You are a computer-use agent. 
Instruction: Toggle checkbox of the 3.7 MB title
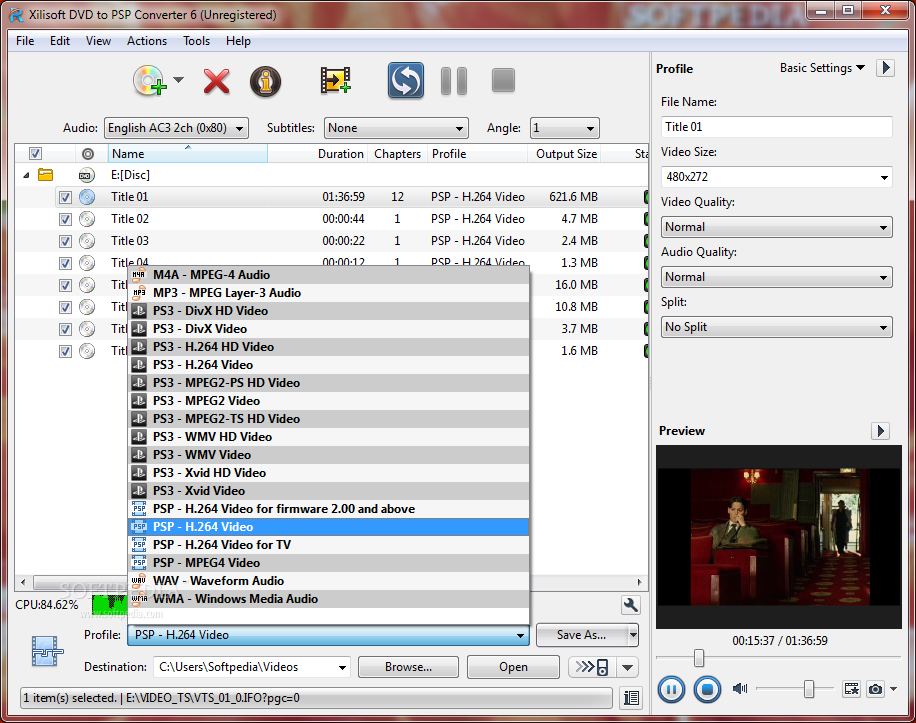tap(65, 329)
